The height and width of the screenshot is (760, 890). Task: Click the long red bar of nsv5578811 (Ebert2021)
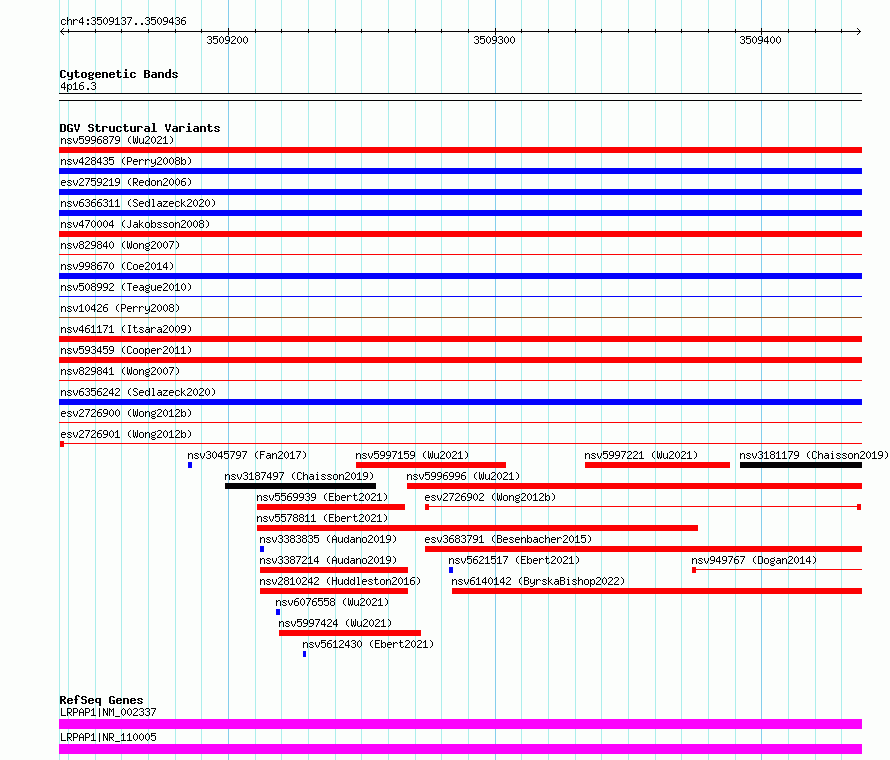click(477, 528)
